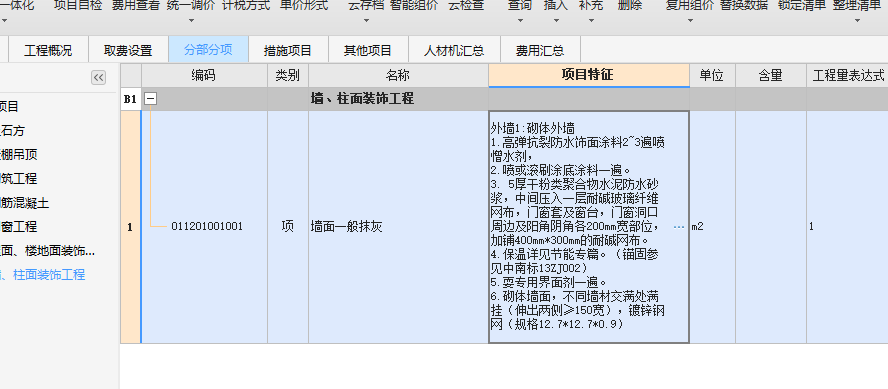Click 单价形式 toolbar button
The image size is (888, 389).
304,6
